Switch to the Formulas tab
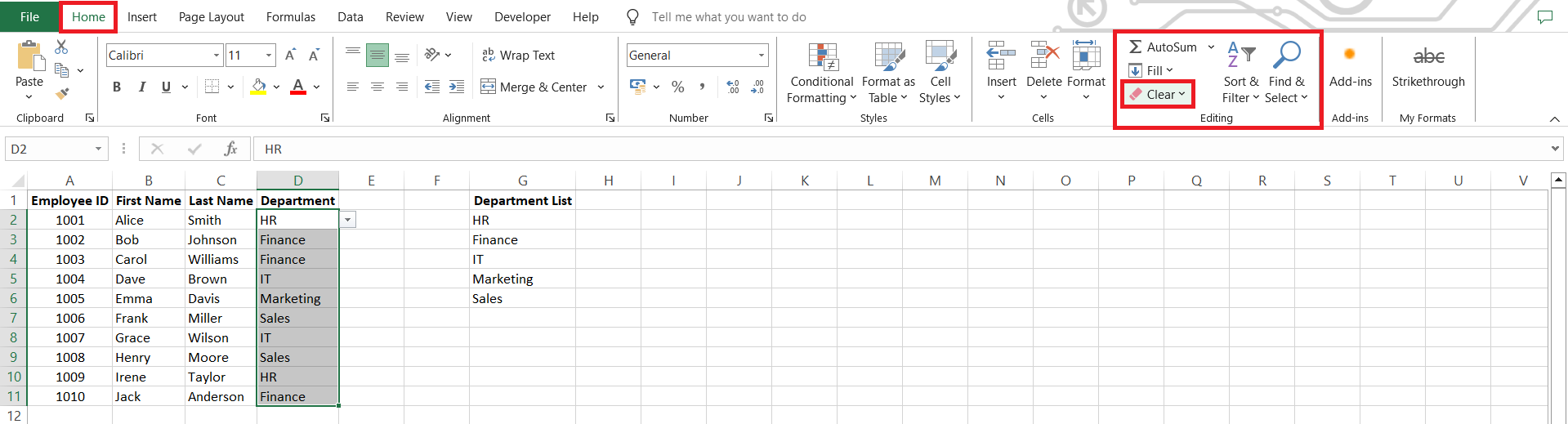Viewport: 1568px width, 424px height. (291, 16)
